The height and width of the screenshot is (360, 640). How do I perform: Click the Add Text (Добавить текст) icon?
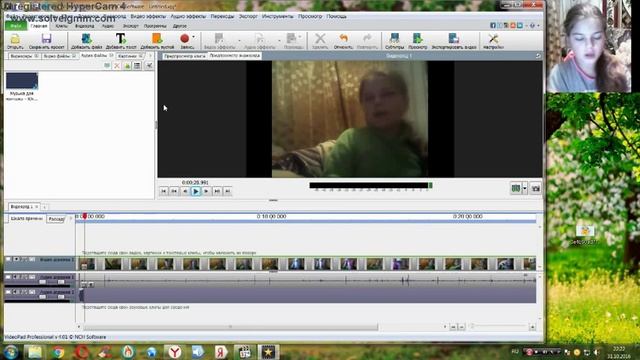(120, 39)
